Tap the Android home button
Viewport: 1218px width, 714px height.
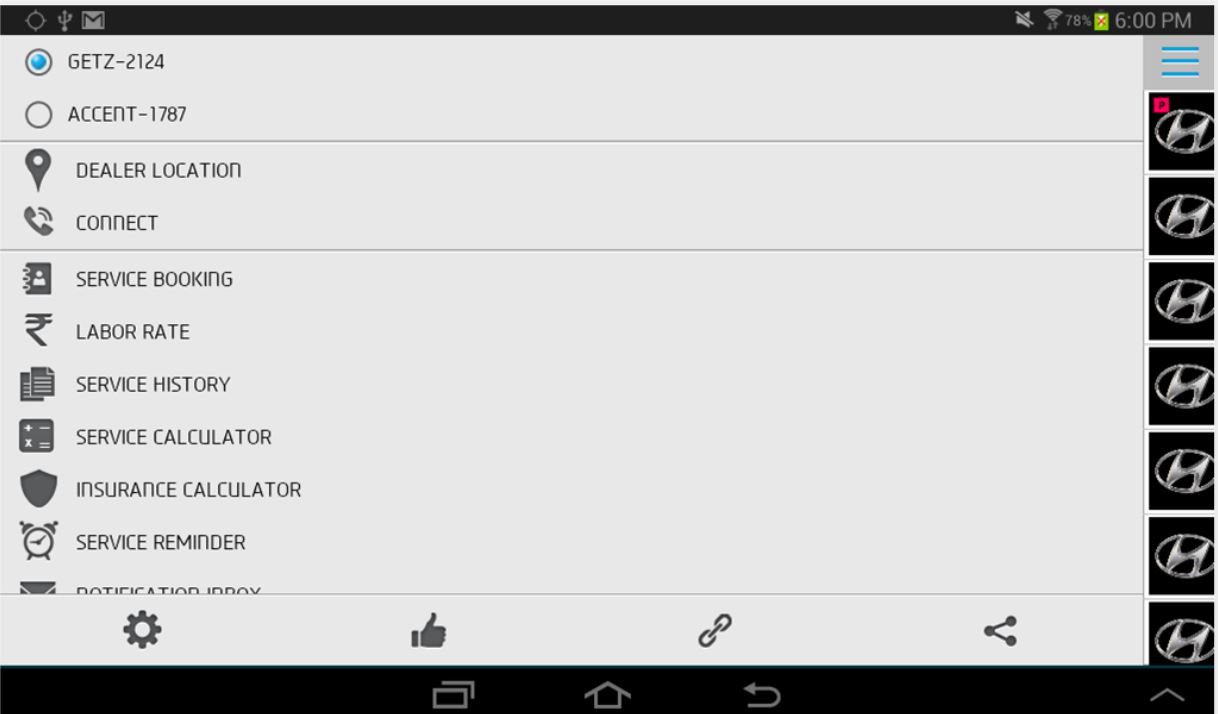608,694
